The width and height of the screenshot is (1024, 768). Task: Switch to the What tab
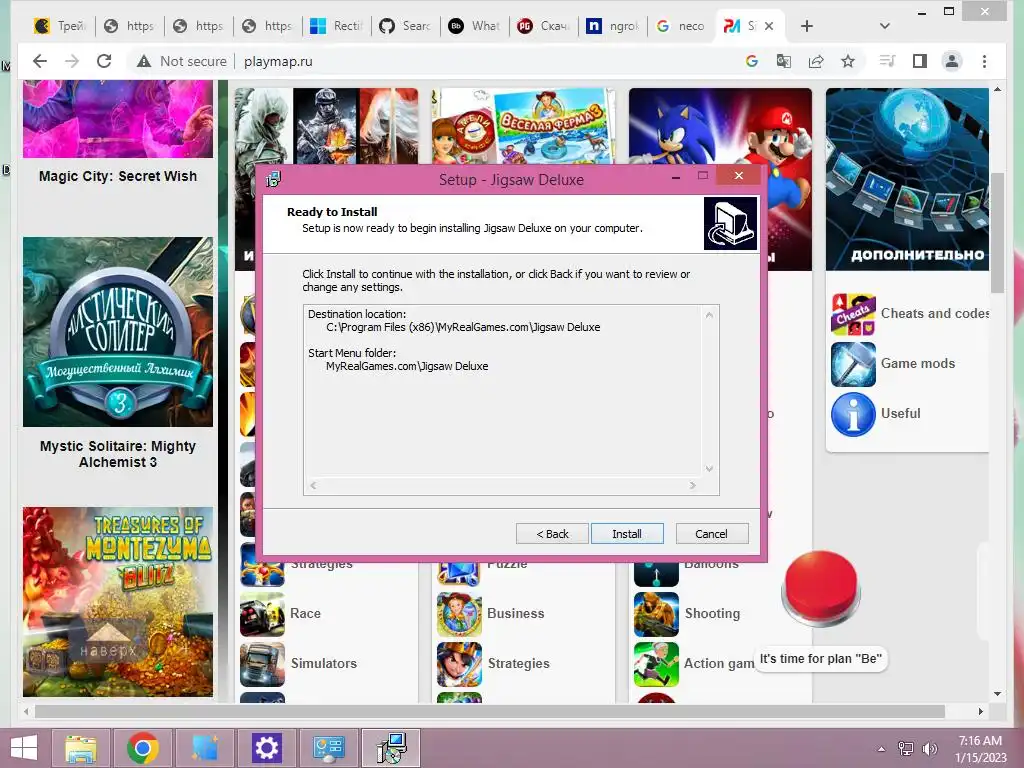(475, 26)
